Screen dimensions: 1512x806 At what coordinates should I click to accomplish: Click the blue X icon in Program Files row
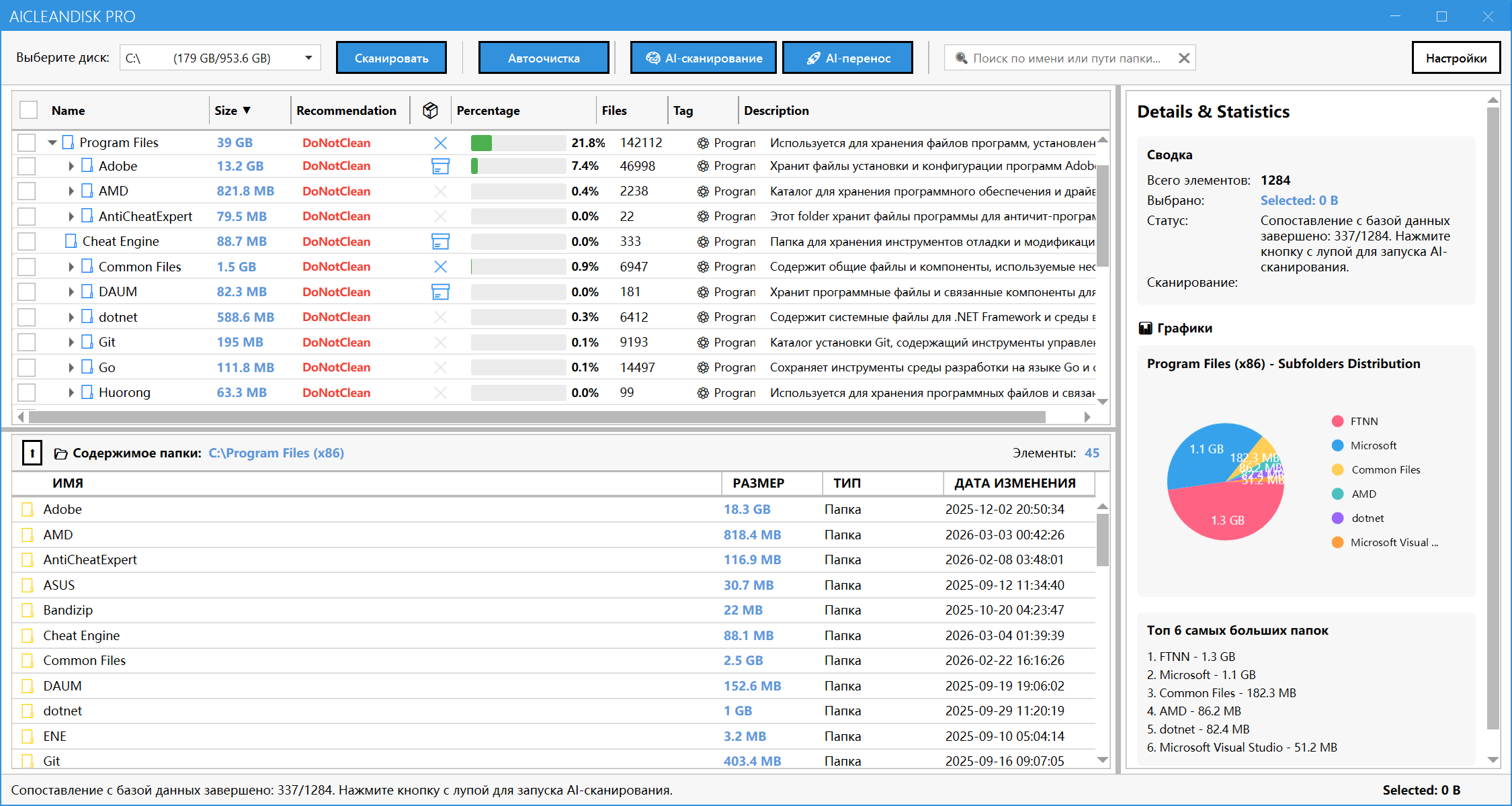(x=441, y=142)
